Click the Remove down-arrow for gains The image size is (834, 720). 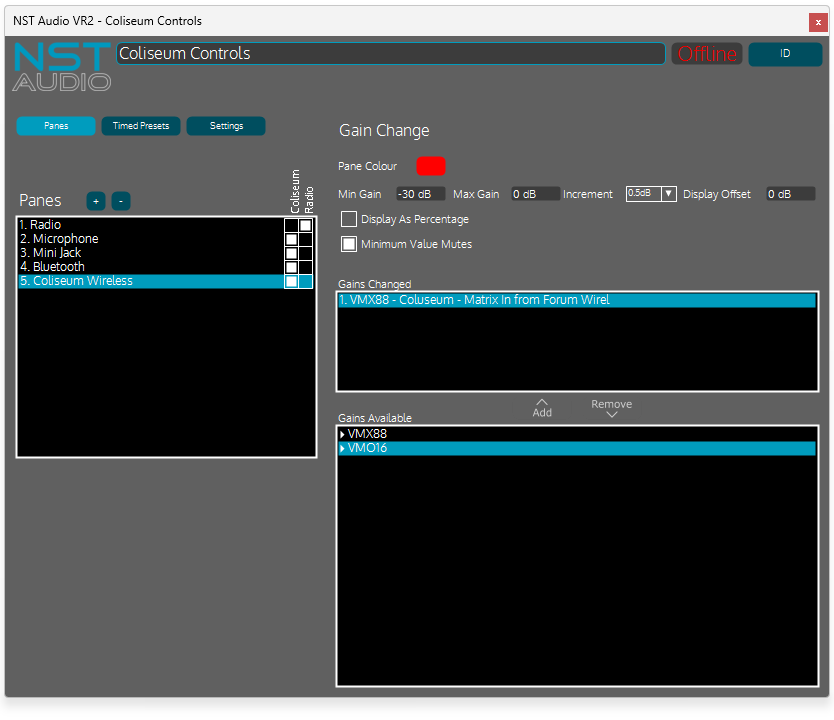pos(611,409)
